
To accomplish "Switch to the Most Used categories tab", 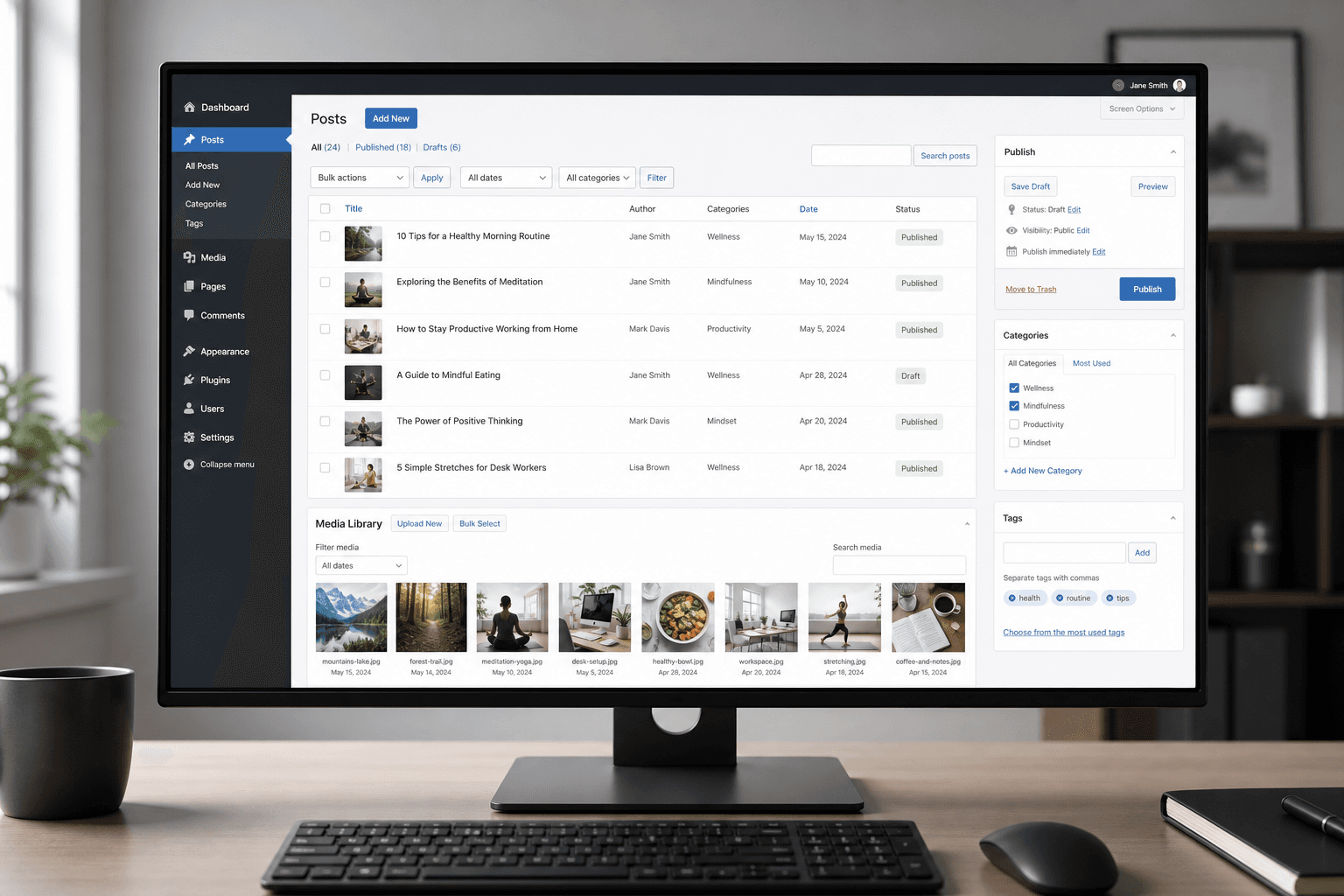I will (x=1091, y=363).
